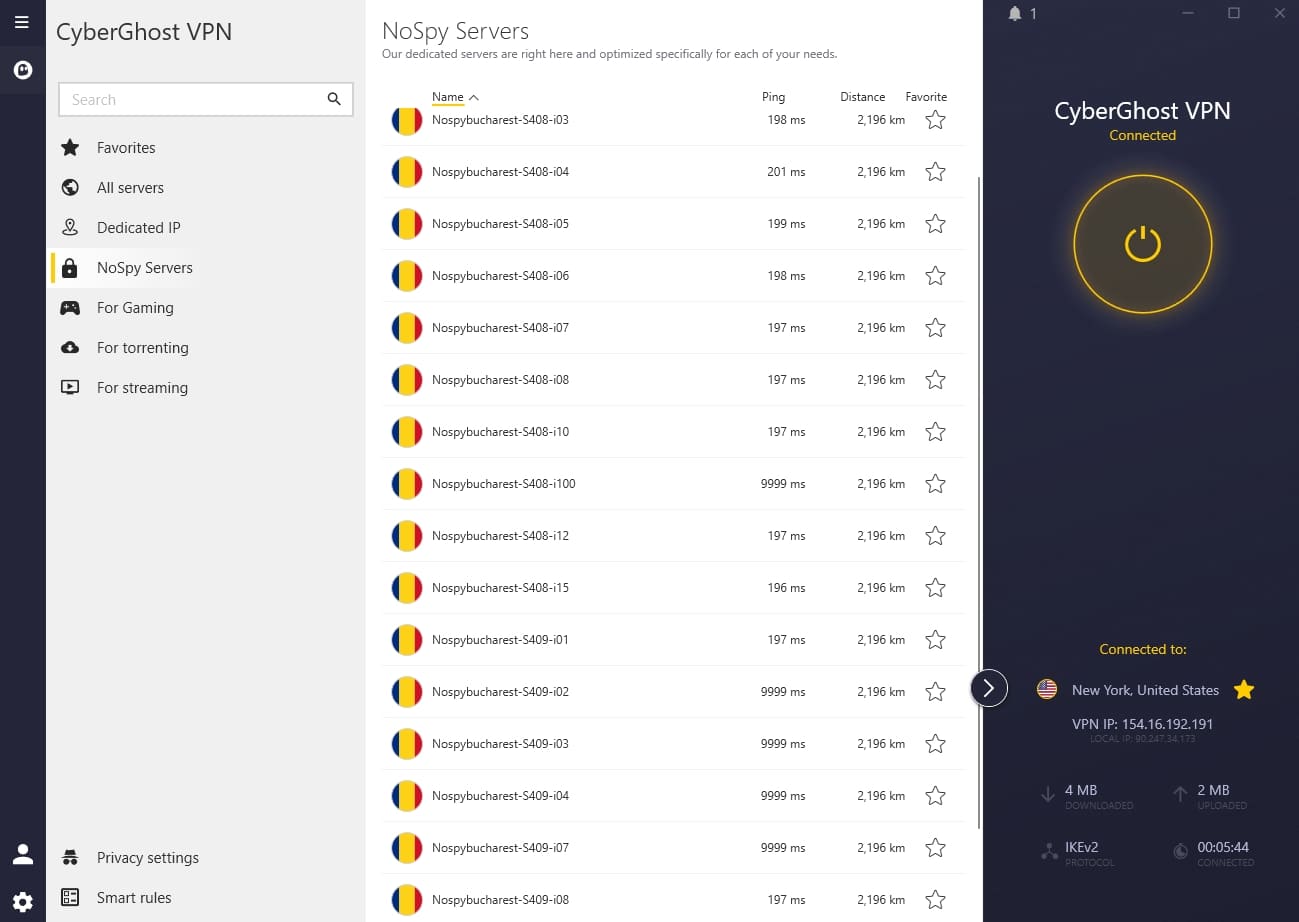
Task: Click the 00:05:44 connected timer
Action: (x=1223, y=847)
